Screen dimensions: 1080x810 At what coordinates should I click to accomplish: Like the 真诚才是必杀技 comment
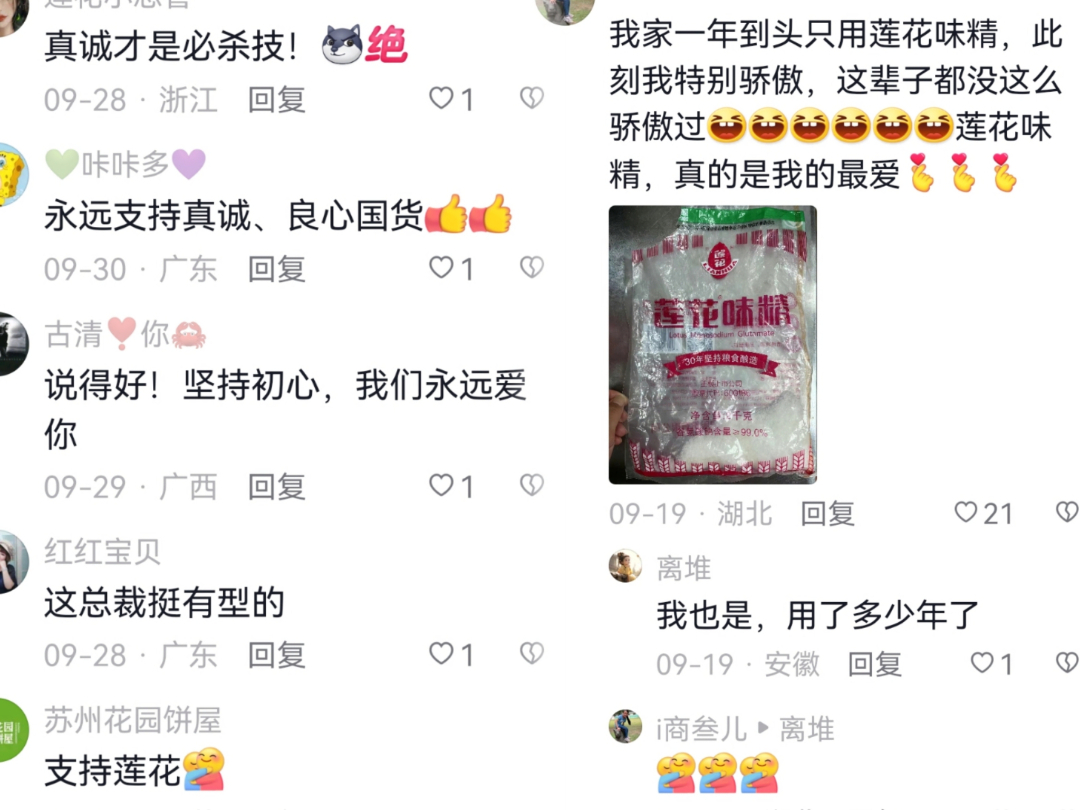(x=451, y=99)
